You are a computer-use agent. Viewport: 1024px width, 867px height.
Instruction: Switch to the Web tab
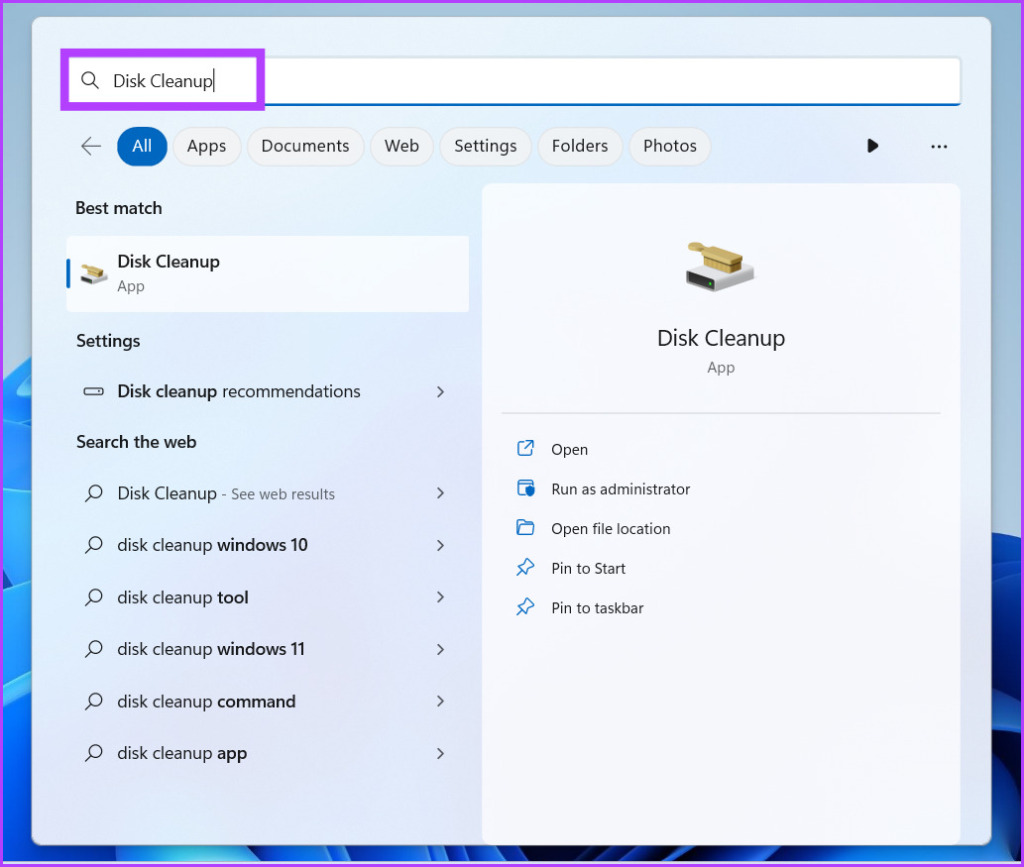[401, 146]
